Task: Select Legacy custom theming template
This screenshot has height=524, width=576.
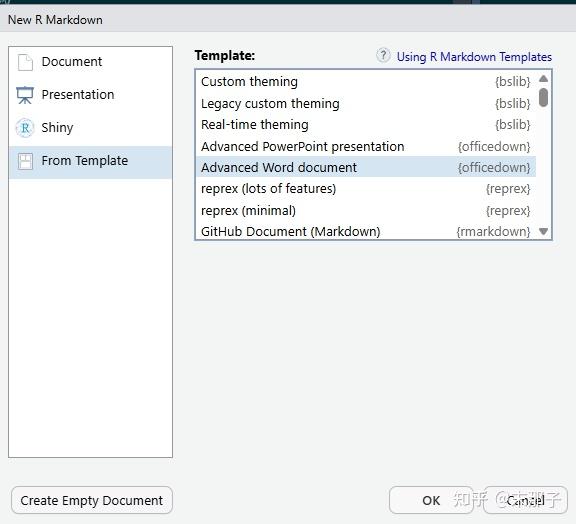Action: point(366,103)
